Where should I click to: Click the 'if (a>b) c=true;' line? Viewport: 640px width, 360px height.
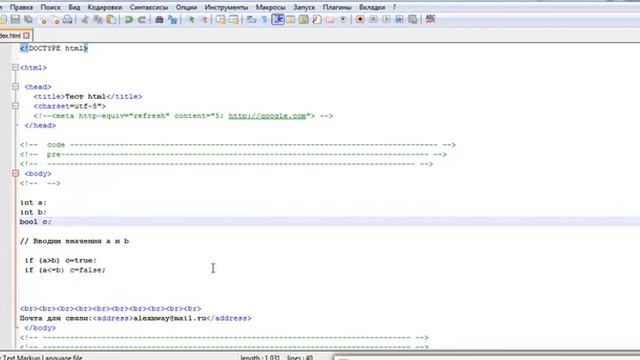click(x=60, y=260)
